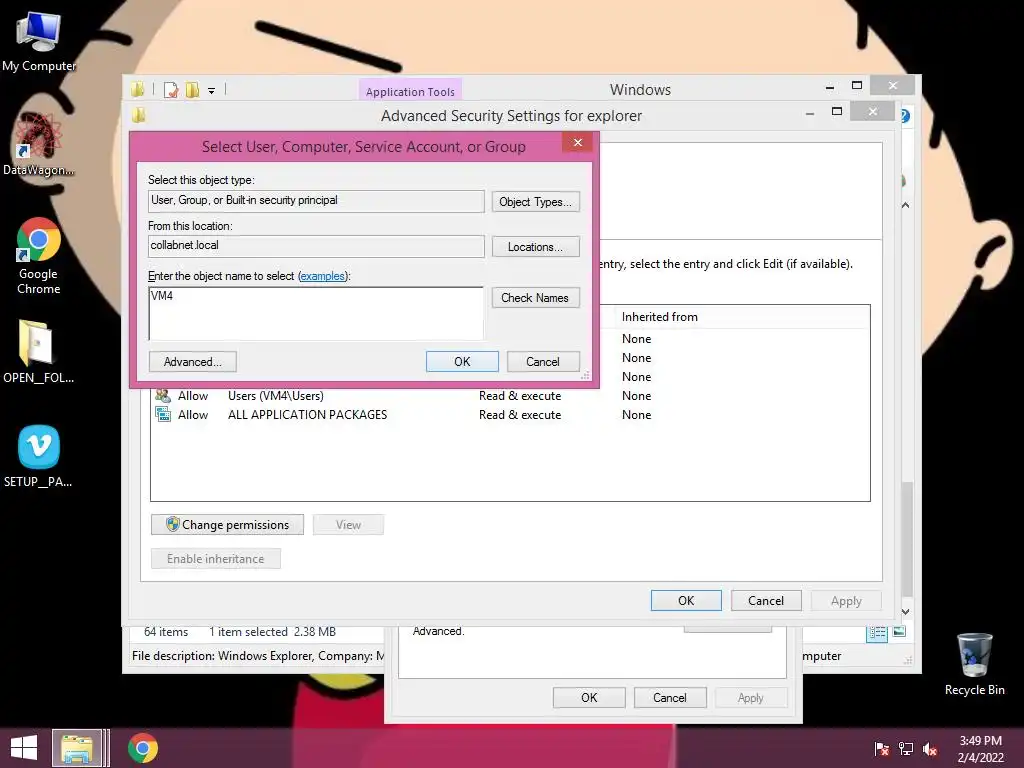Open Action Center flag tray icon
Image resolution: width=1024 pixels, height=768 pixels.
click(x=882, y=748)
